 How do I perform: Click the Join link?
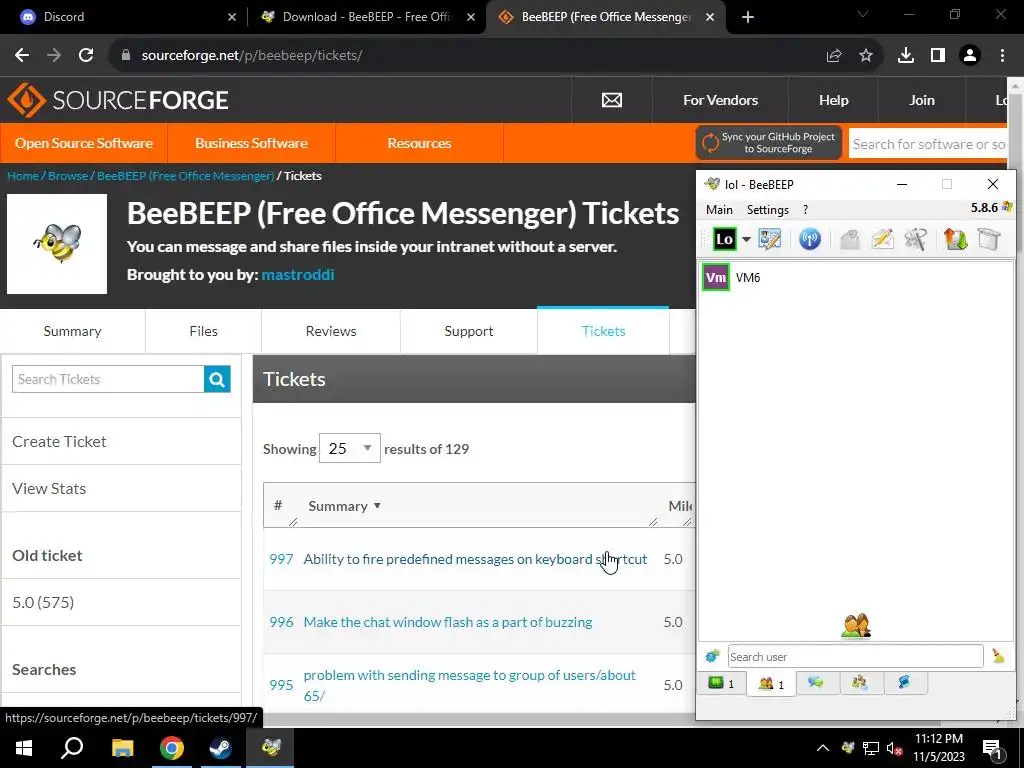click(921, 100)
